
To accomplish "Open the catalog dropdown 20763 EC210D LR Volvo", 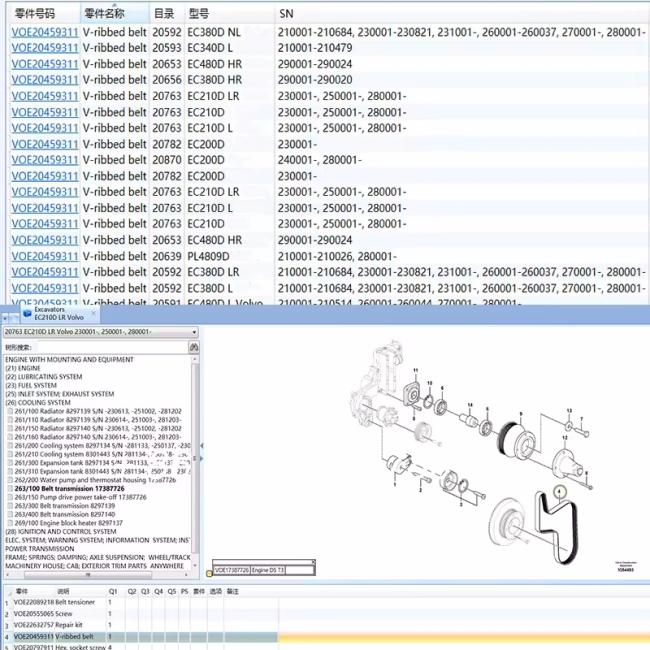I will point(100,332).
